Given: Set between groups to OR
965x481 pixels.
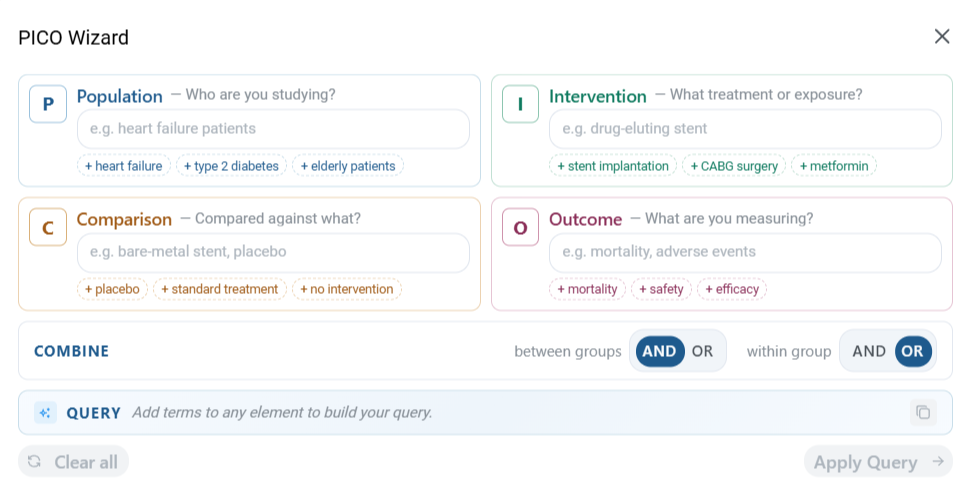Looking at the screenshot, I should tap(702, 351).
